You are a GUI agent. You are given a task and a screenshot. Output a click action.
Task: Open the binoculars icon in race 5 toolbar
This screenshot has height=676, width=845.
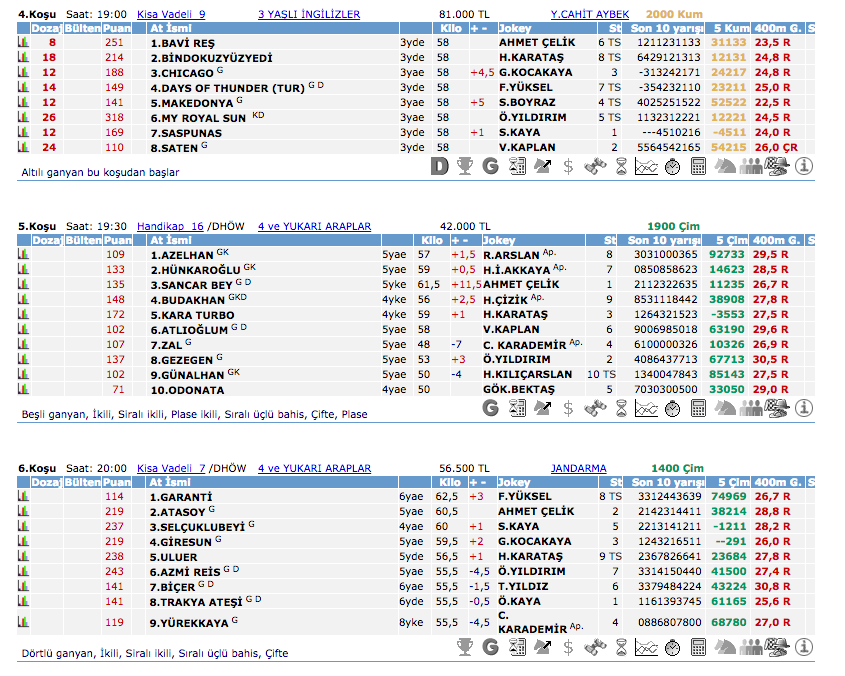[595, 408]
